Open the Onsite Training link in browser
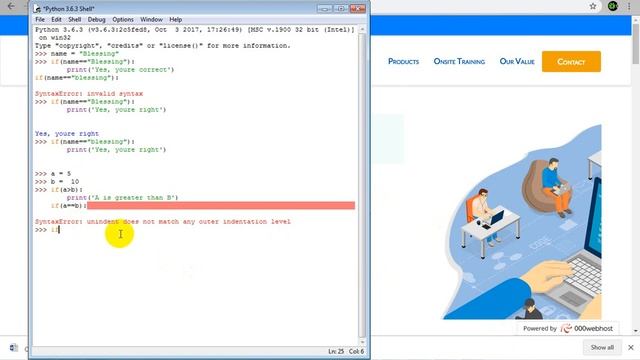Screen dimensions: 640x360 (459, 61)
